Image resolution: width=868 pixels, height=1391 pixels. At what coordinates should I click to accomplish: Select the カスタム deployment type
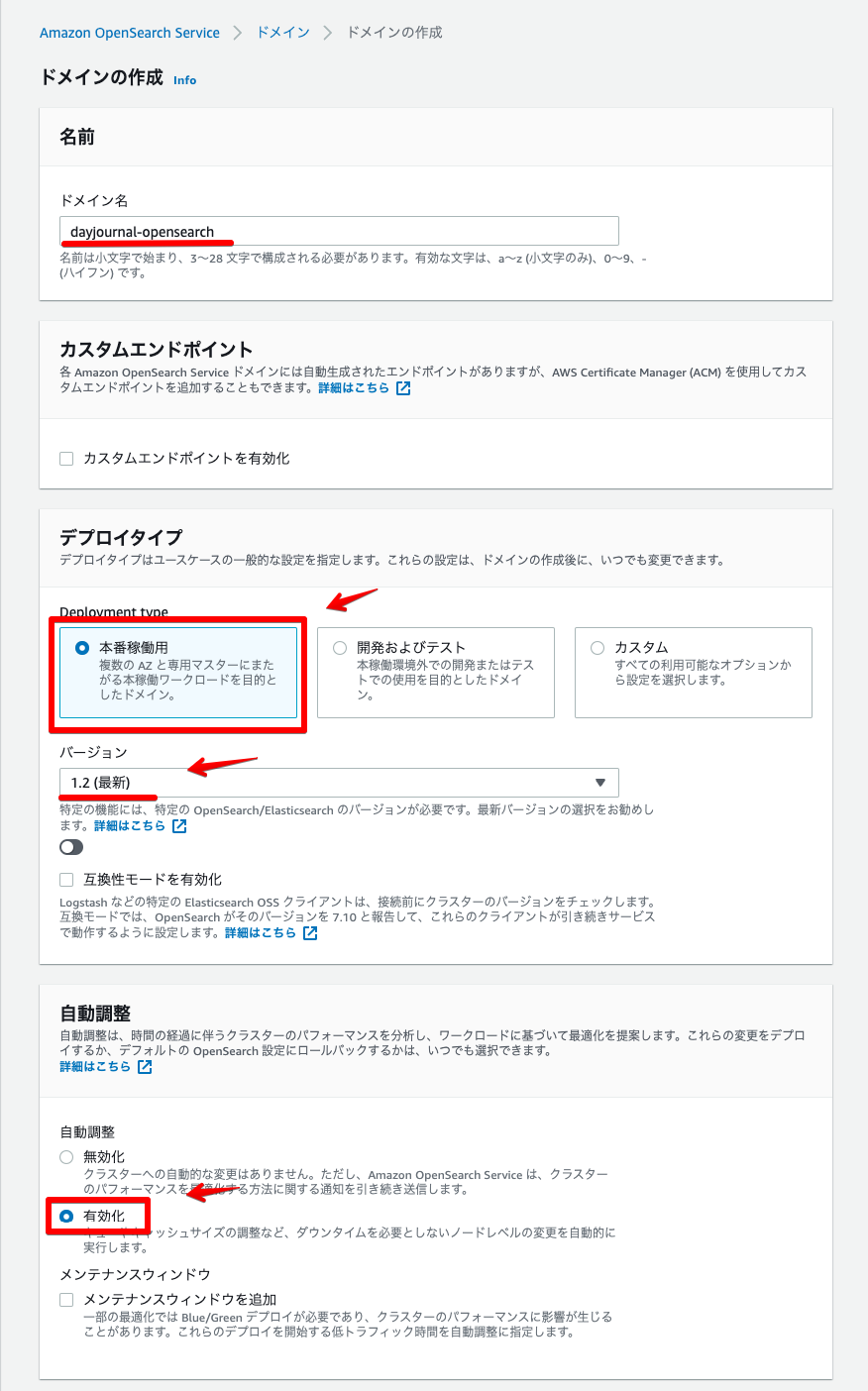[597, 649]
